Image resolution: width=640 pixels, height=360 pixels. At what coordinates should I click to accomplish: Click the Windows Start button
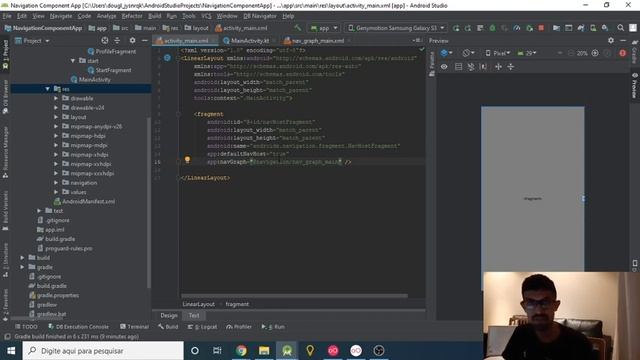[11, 351]
